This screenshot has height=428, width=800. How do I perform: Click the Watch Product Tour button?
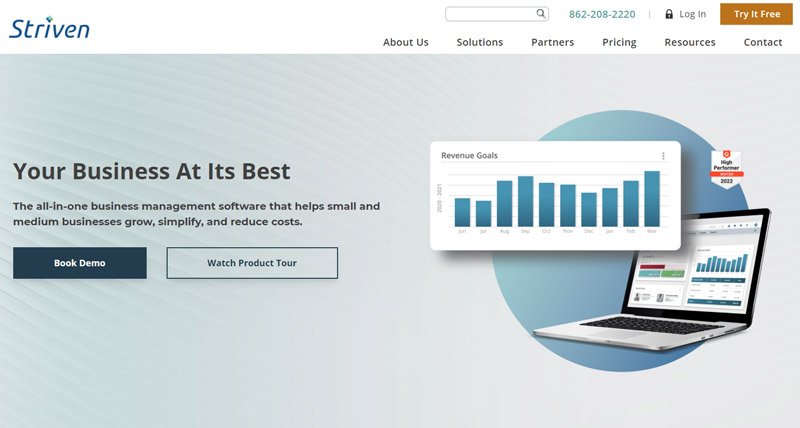[252, 263]
